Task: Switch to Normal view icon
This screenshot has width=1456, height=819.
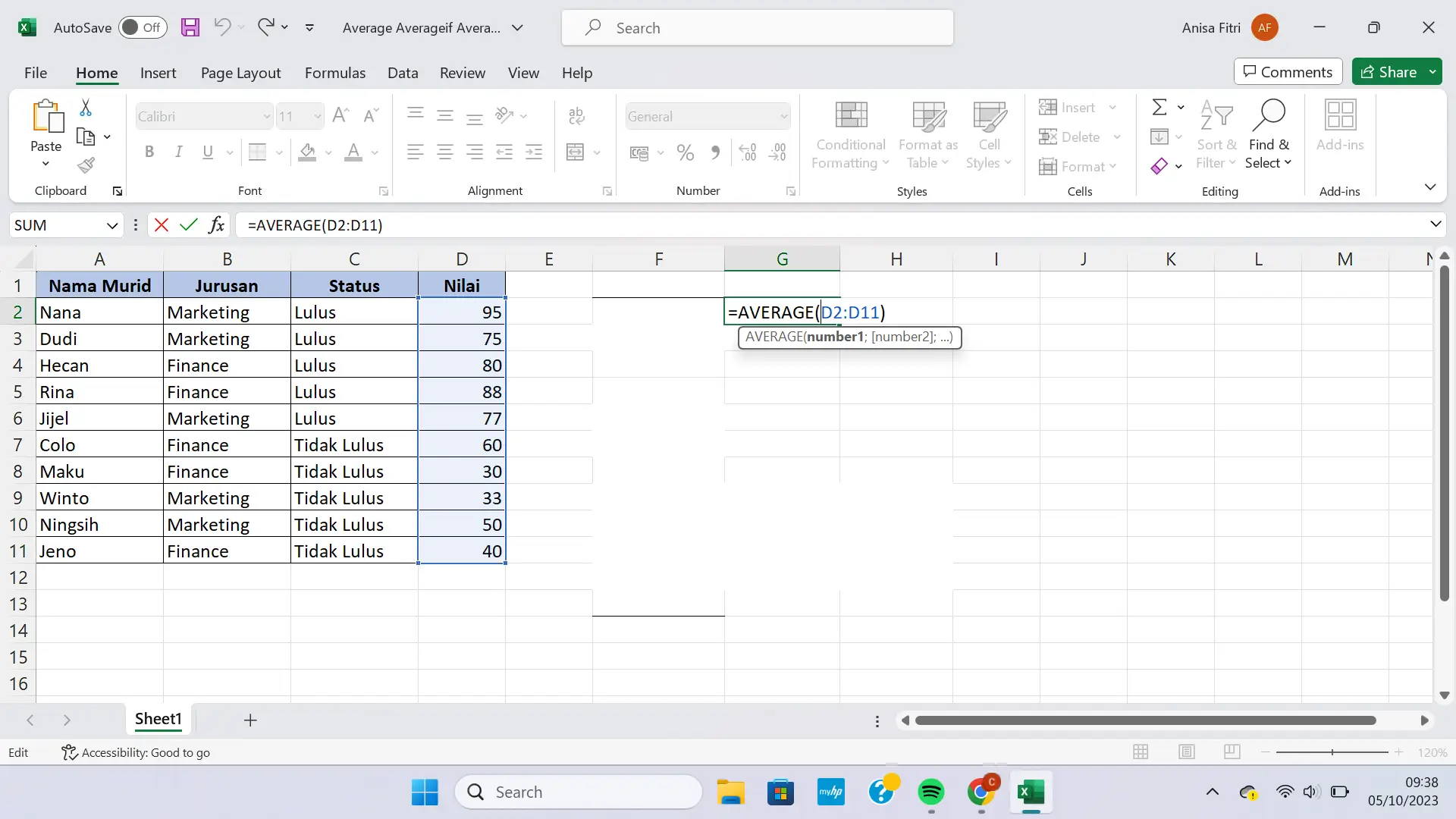Action: click(x=1141, y=752)
